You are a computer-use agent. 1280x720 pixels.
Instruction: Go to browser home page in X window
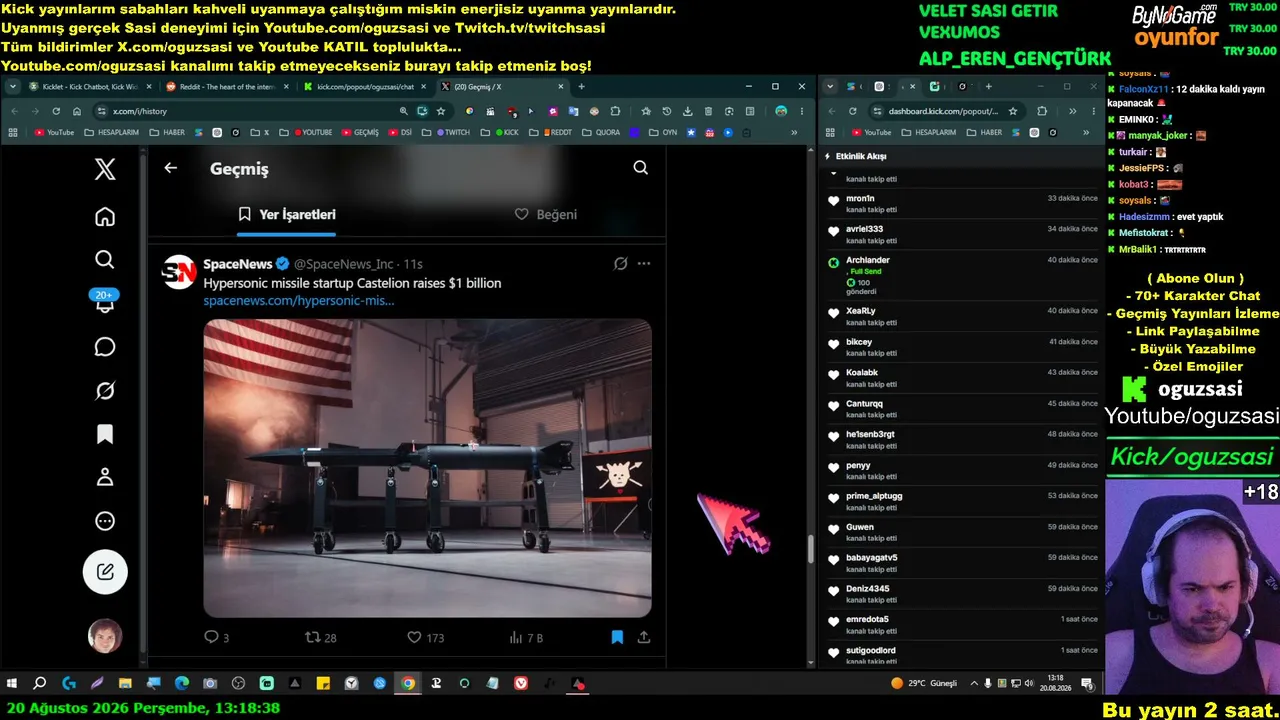click(x=78, y=111)
